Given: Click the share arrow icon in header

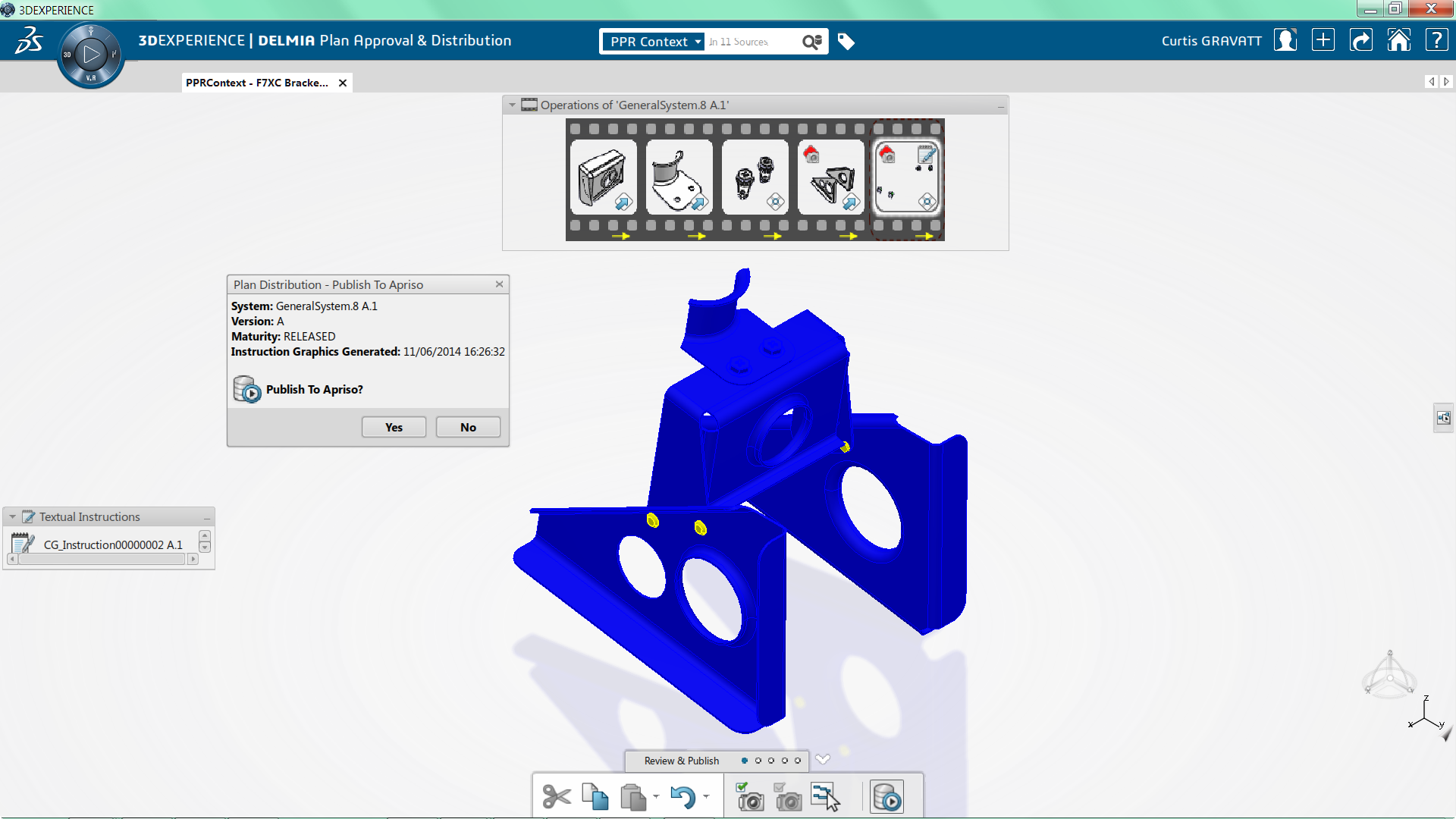Looking at the screenshot, I should [x=1361, y=40].
